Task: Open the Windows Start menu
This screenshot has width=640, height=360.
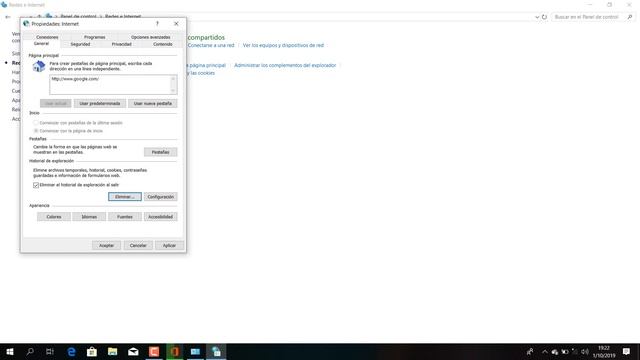Action: tap(10, 351)
